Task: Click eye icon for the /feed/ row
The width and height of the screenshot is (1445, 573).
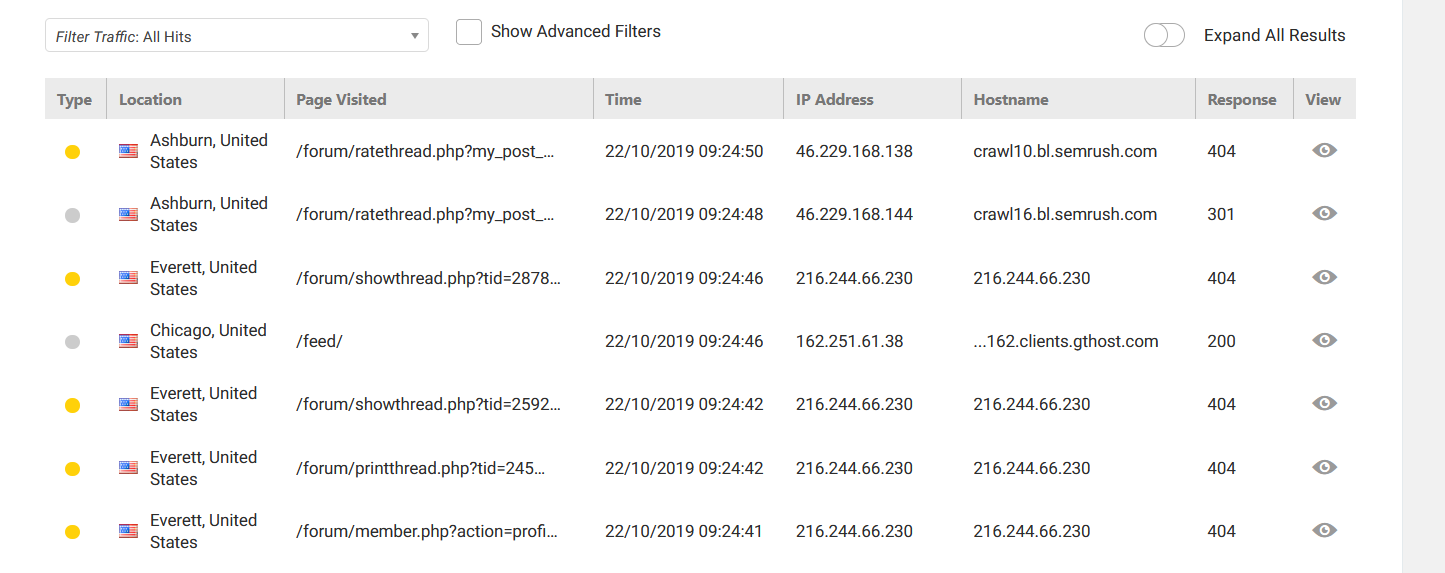Action: click(1324, 341)
